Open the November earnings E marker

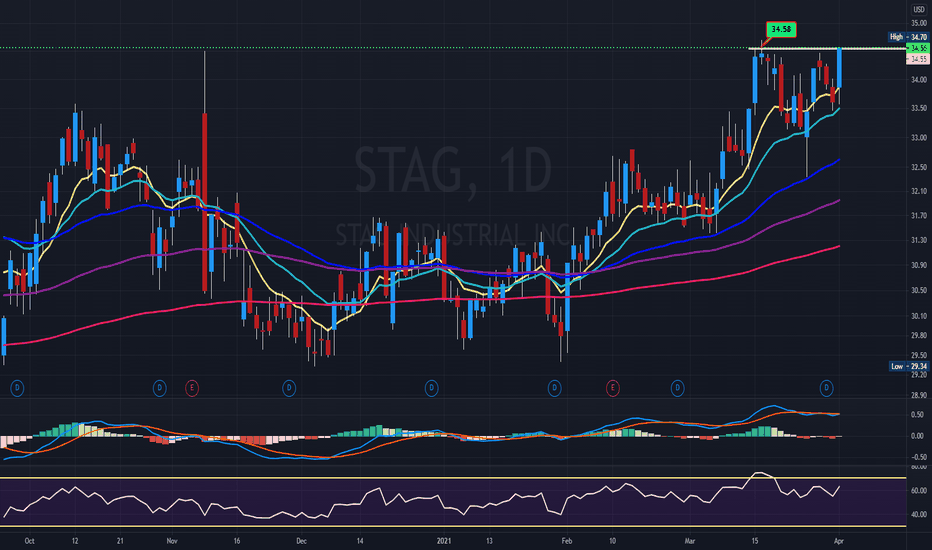(191, 388)
